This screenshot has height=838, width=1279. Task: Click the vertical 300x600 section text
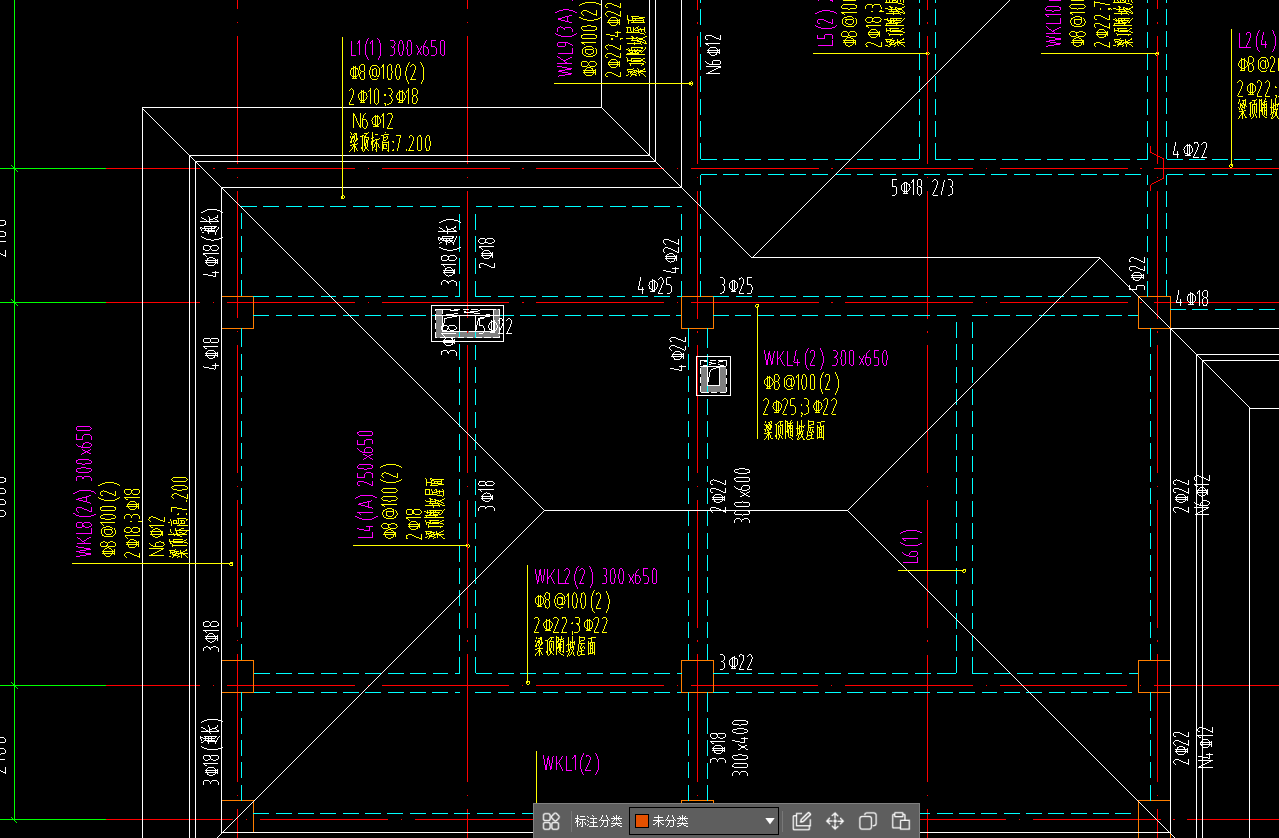pyautogui.click(x=742, y=494)
